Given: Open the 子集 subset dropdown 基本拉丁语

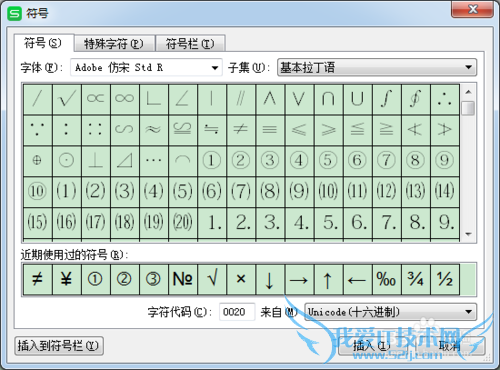Looking at the screenshot, I should (x=377, y=68).
